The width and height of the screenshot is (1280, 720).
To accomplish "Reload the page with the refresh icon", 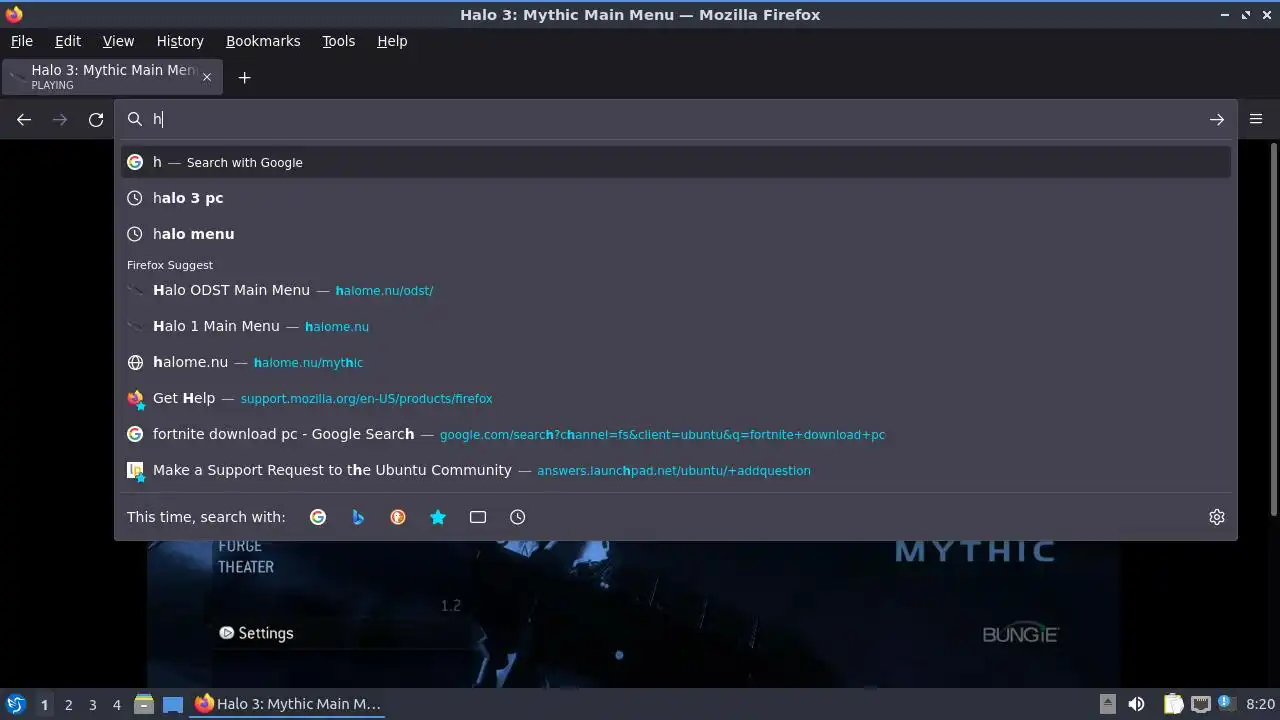I will point(96,120).
